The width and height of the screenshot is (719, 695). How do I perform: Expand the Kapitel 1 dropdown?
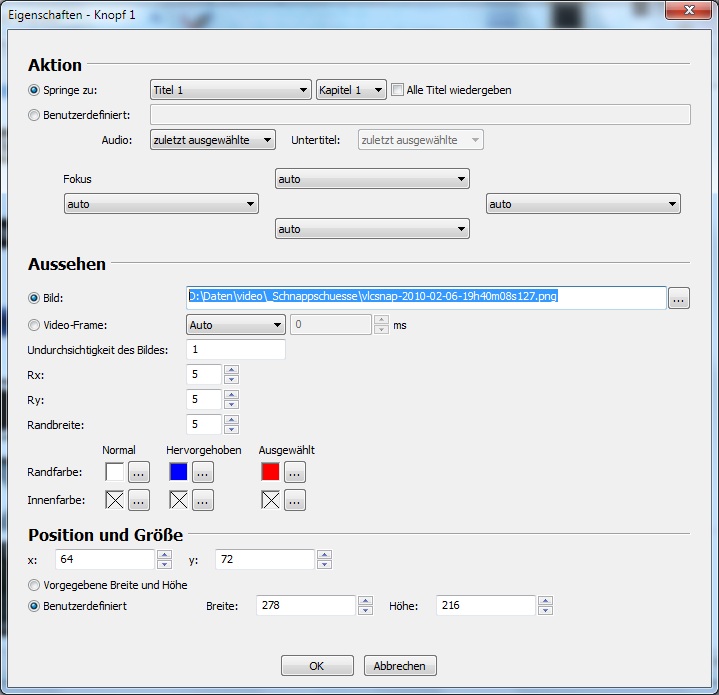[351, 90]
